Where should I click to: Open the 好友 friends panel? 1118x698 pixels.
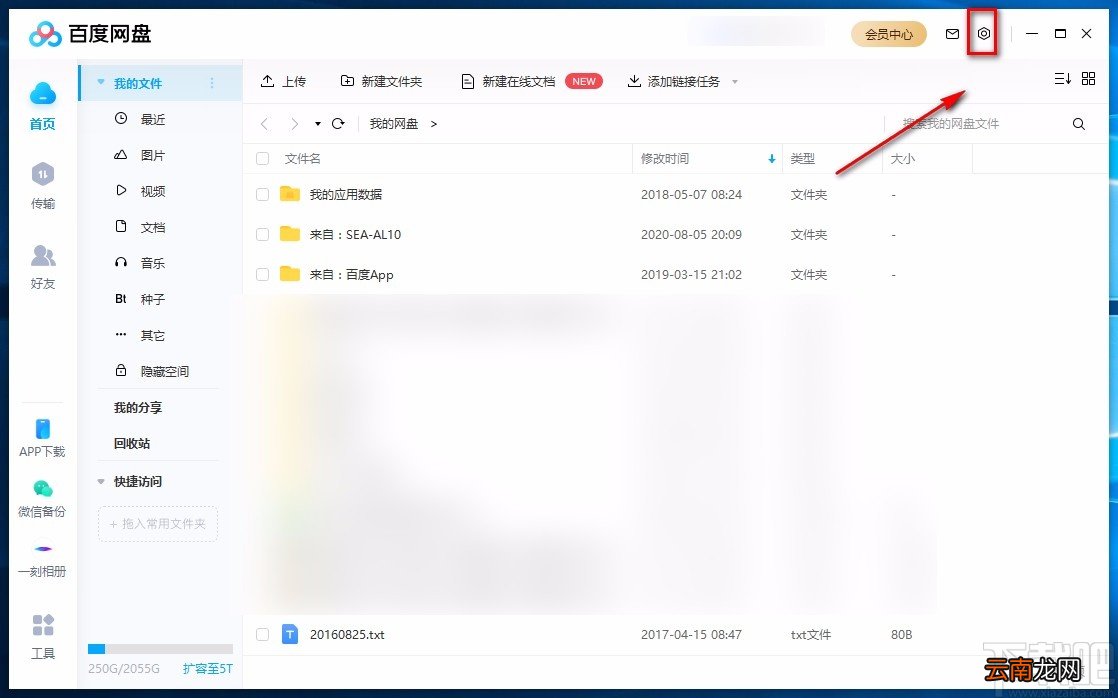point(43,266)
